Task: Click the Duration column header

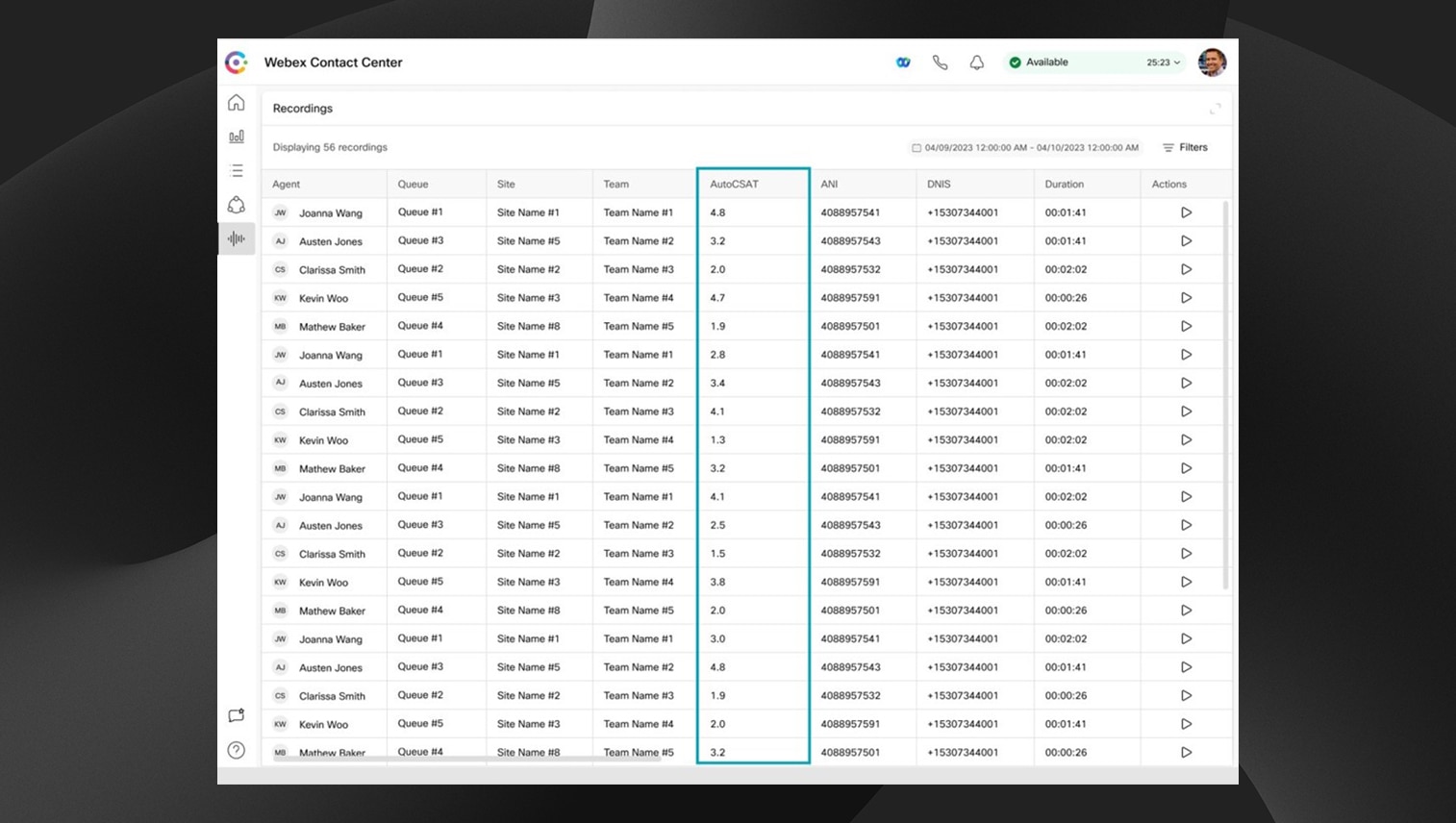Action: 1065,185
